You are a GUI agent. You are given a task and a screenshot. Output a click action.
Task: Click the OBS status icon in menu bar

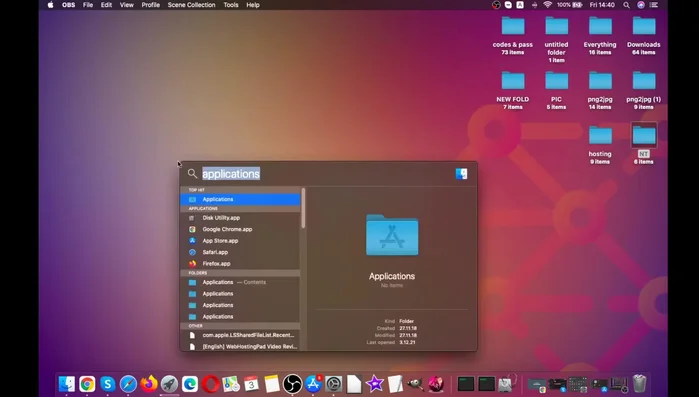(496, 5)
